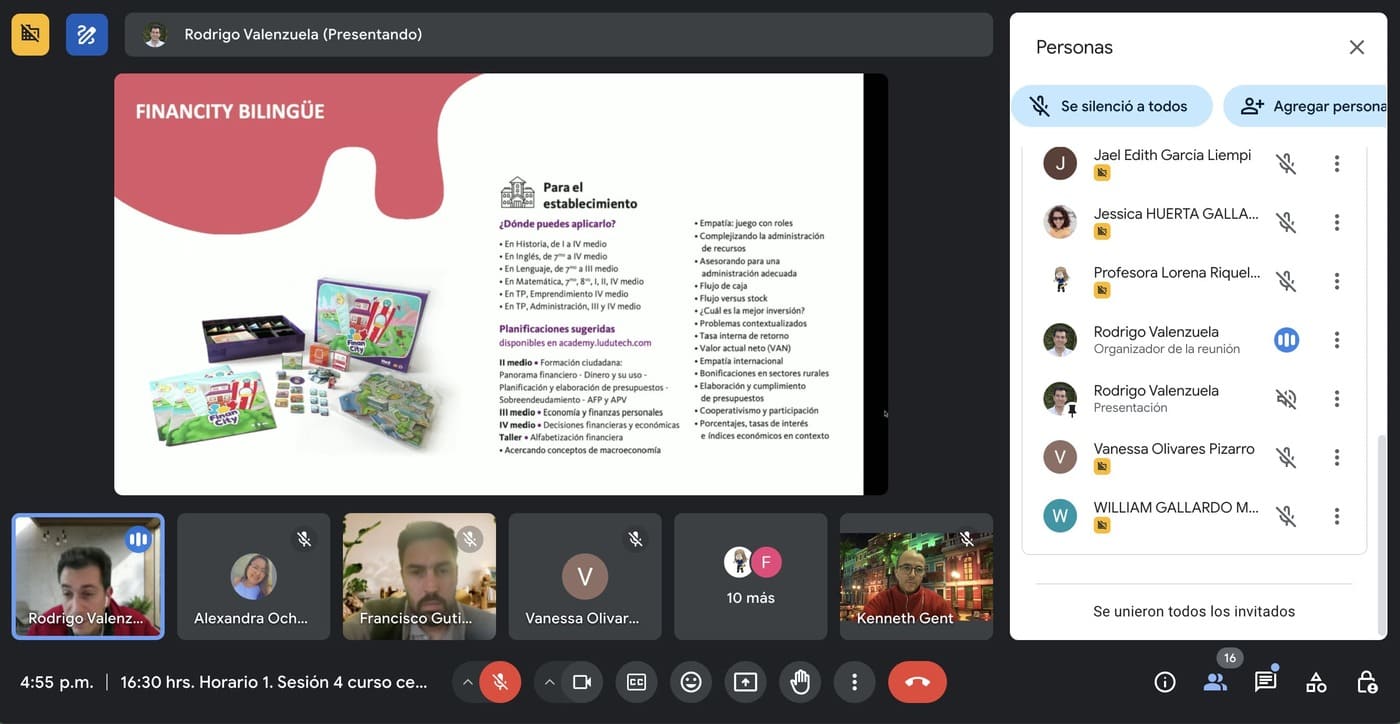This screenshot has width=1400, height=724.
Task: Open more options for WILLIAM GALLARDO M...
Action: 1336,516
